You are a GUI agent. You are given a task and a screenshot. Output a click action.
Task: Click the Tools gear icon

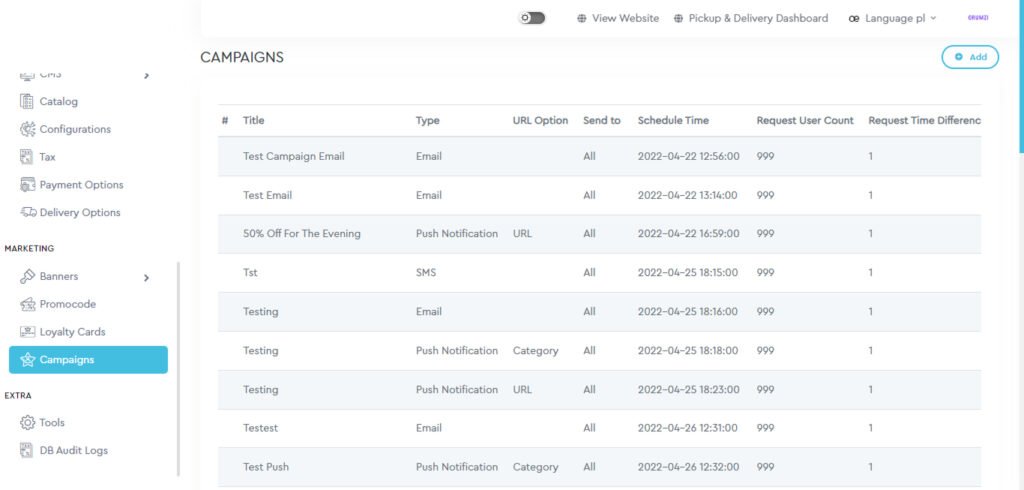coord(27,423)
